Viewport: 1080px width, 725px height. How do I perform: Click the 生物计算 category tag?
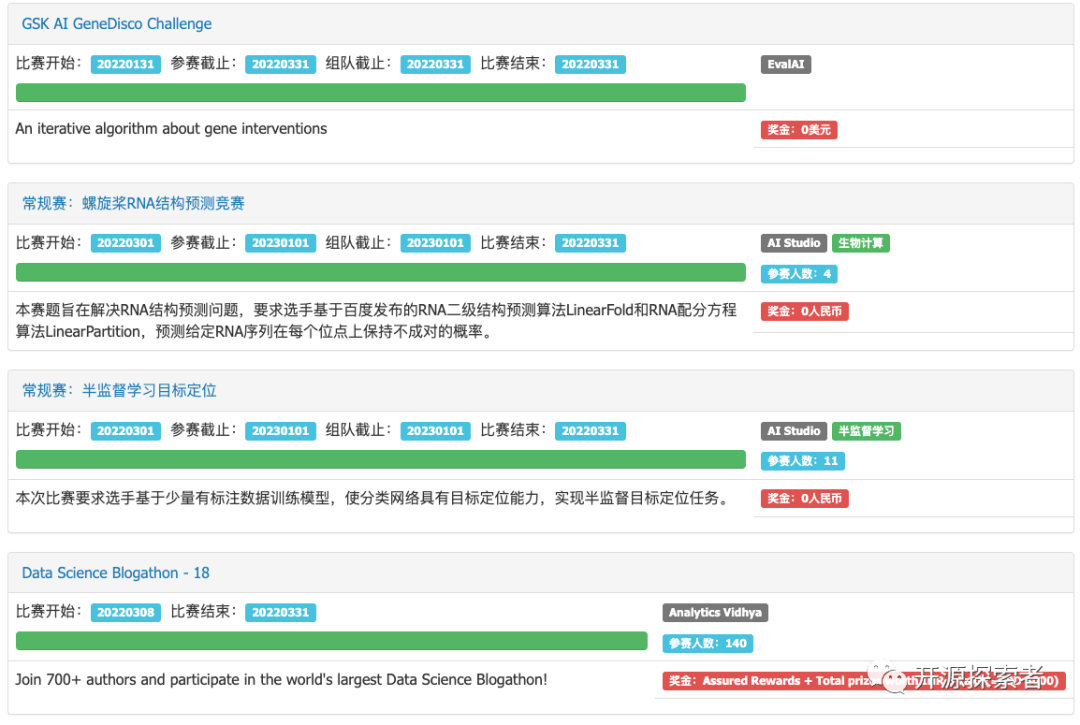point(861,242)
